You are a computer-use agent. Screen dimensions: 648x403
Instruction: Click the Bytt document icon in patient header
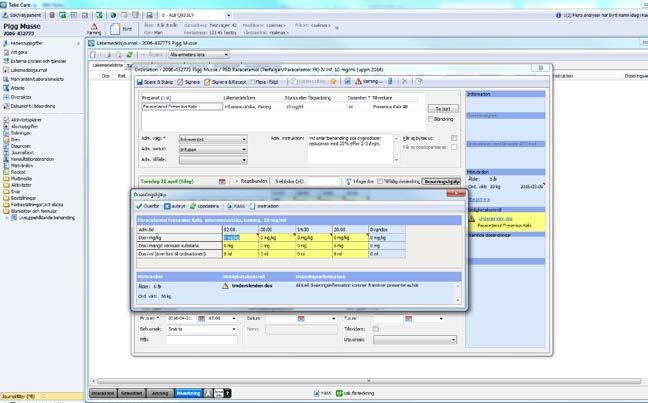pos(115,29)
